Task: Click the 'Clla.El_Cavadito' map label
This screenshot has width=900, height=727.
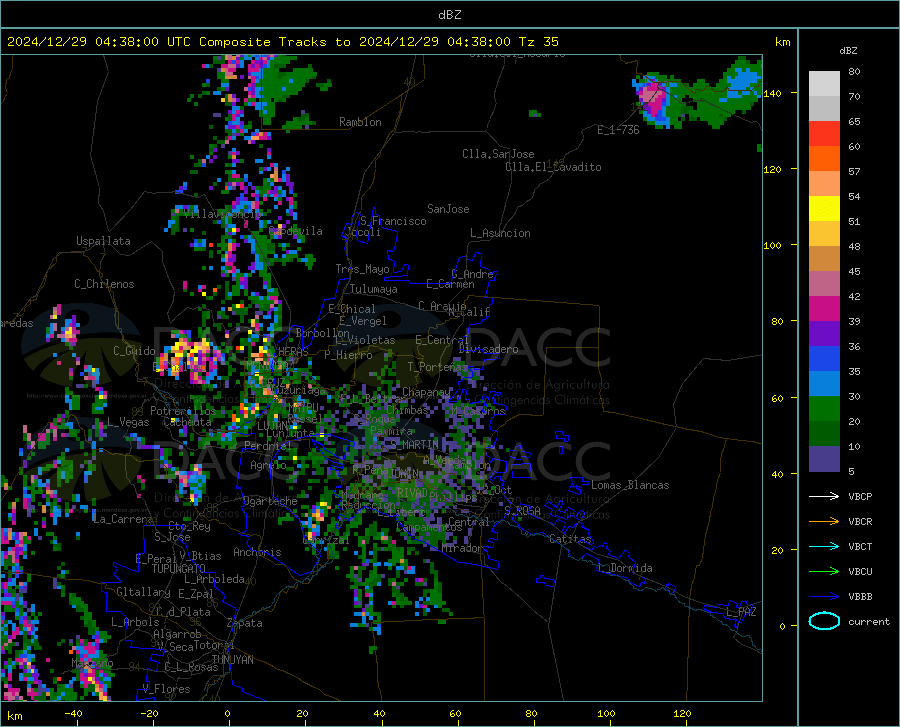Action: pyautogui.click(x=553, y=167)
